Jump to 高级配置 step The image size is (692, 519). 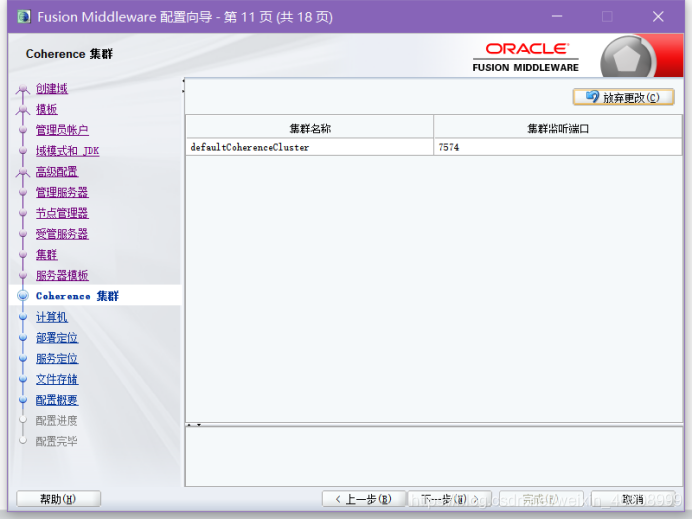click(x=56, y=172)
